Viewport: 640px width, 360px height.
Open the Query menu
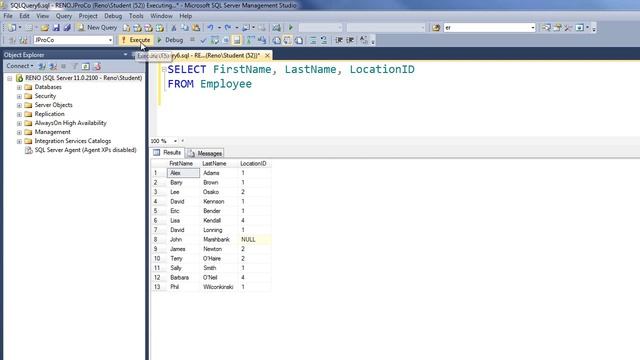[64, 16]
